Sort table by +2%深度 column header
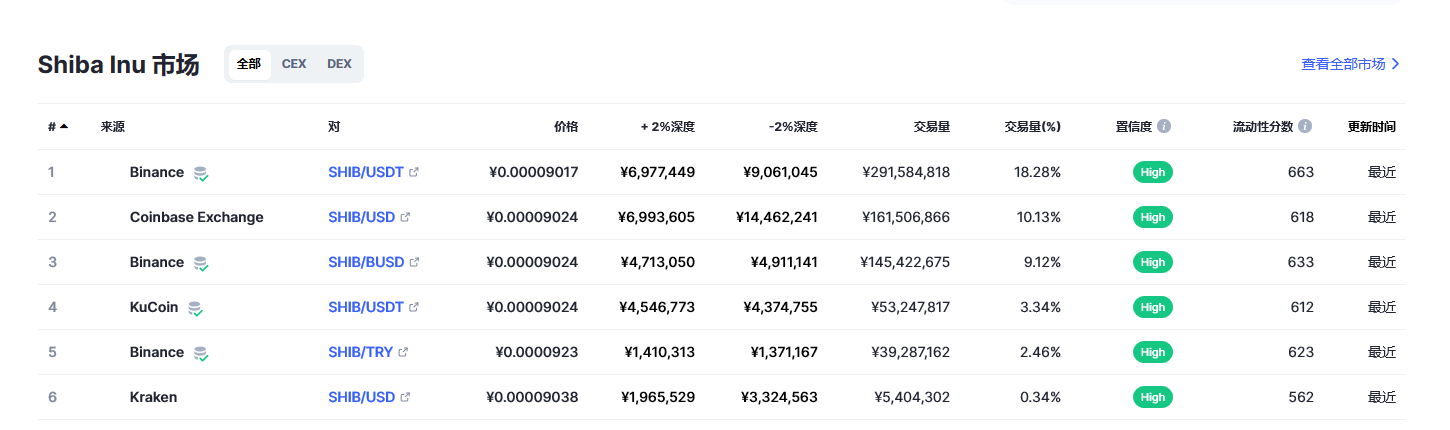Screen dimensions: 1450x430 (668, 127)
